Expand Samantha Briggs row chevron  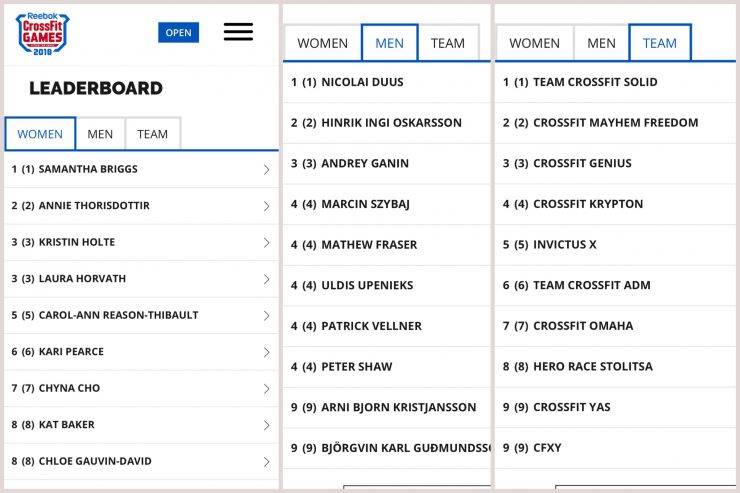[x=267, y=169]
